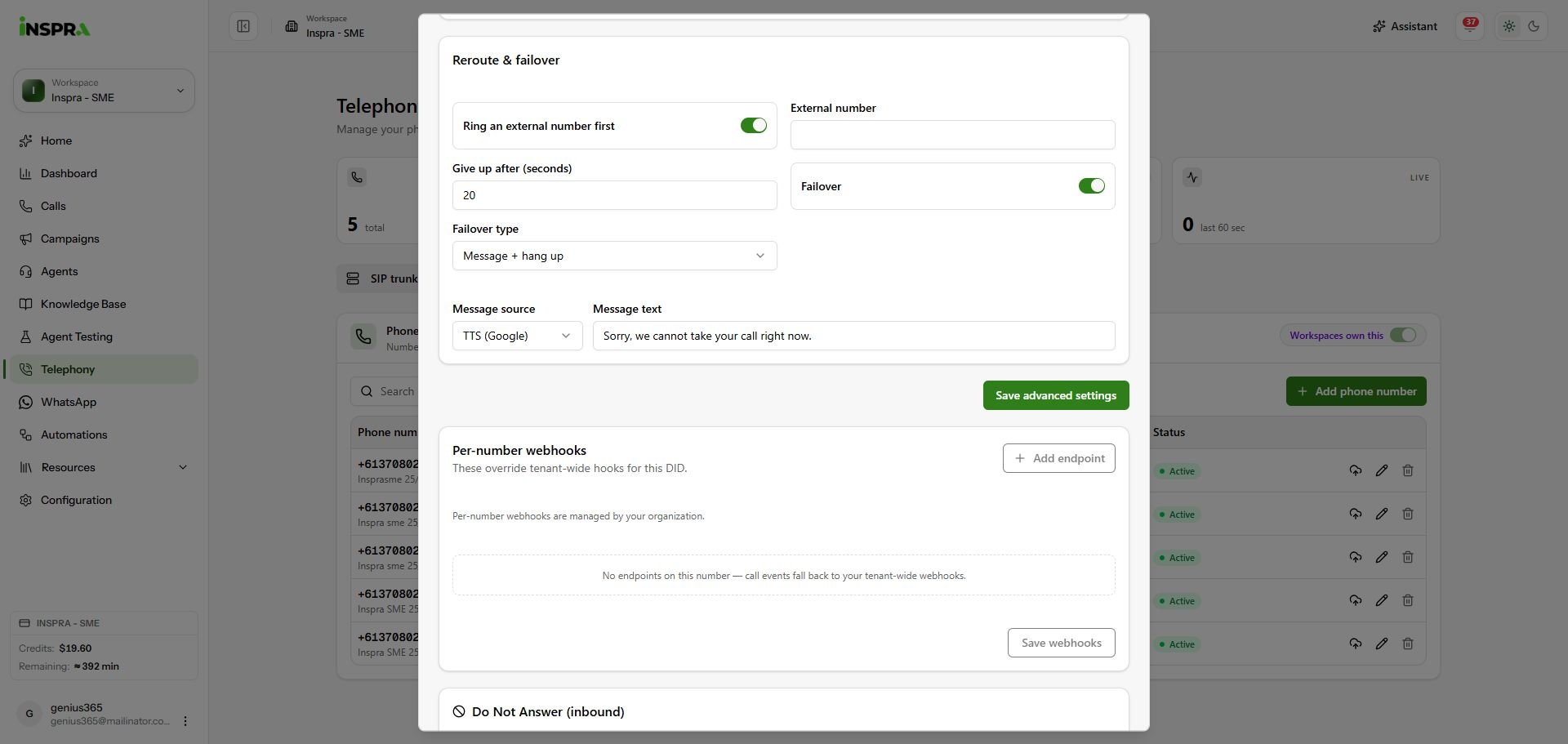Click the Inspra logo
This screenshot has height=744, width=1568.
pyautogui.click(x=55, y=27)
